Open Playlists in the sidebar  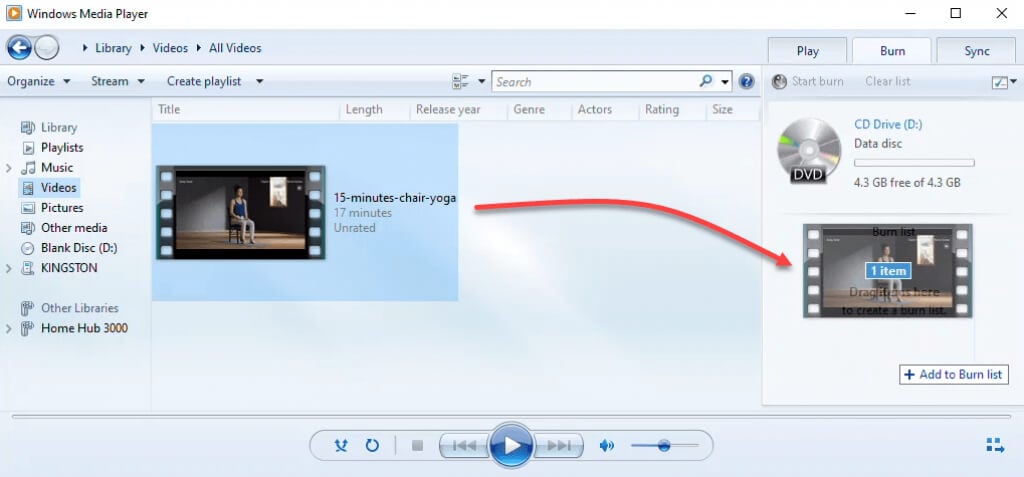click(62, 148)
